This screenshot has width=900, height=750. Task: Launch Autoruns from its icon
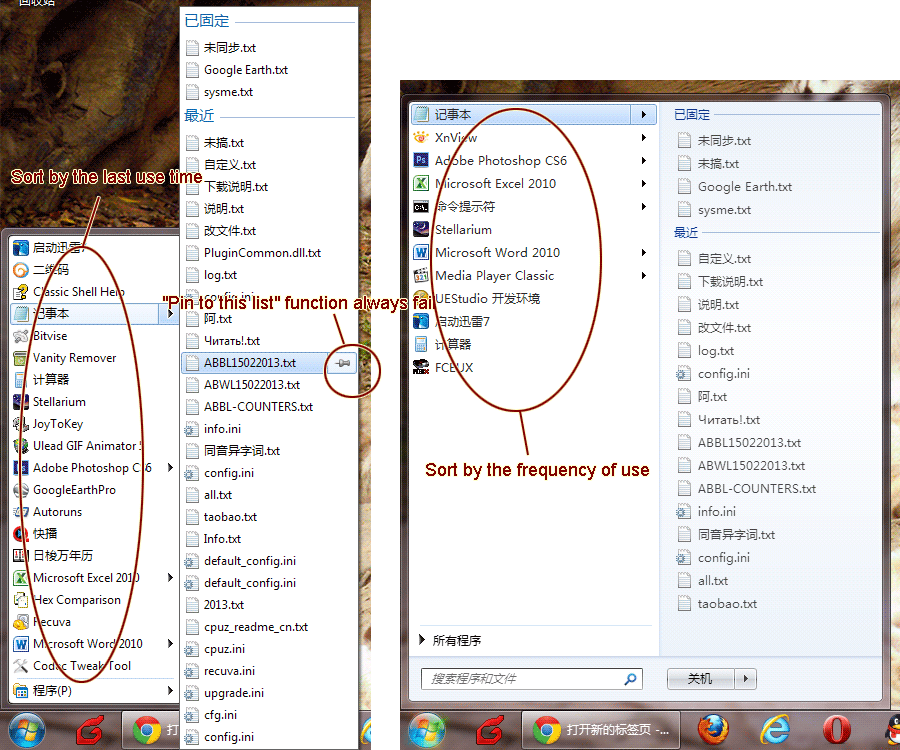(21, 512)
